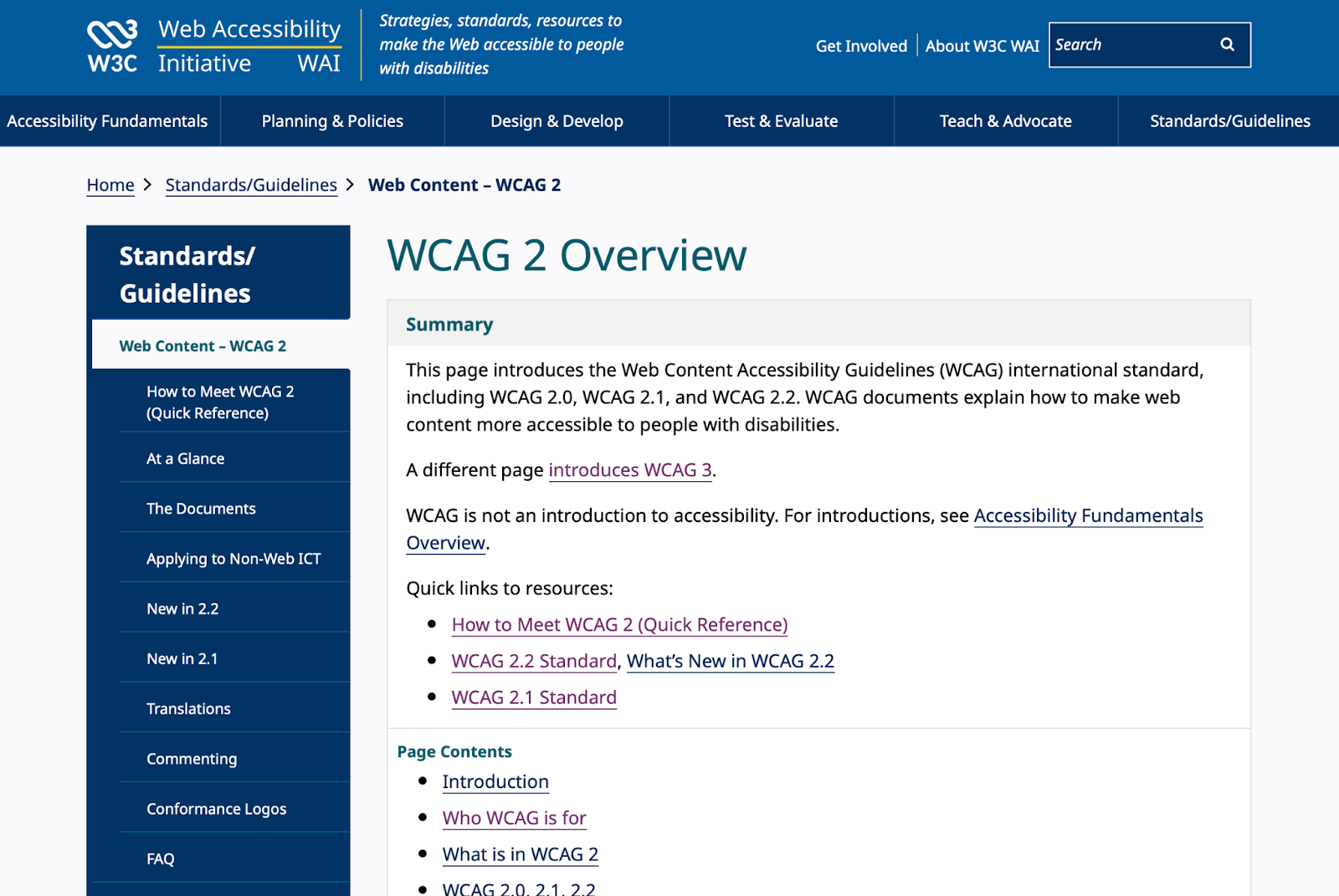Open Design & Develop nav menu
This screenshot has height=896, width=1339.
click(x=557, y=121)
